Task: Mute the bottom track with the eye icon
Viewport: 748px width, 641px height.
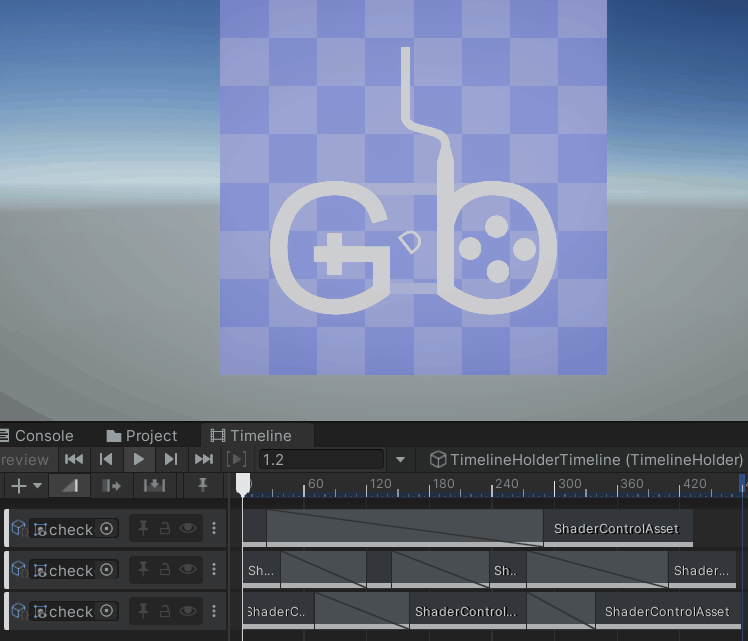Action: (x=188, y=610)
